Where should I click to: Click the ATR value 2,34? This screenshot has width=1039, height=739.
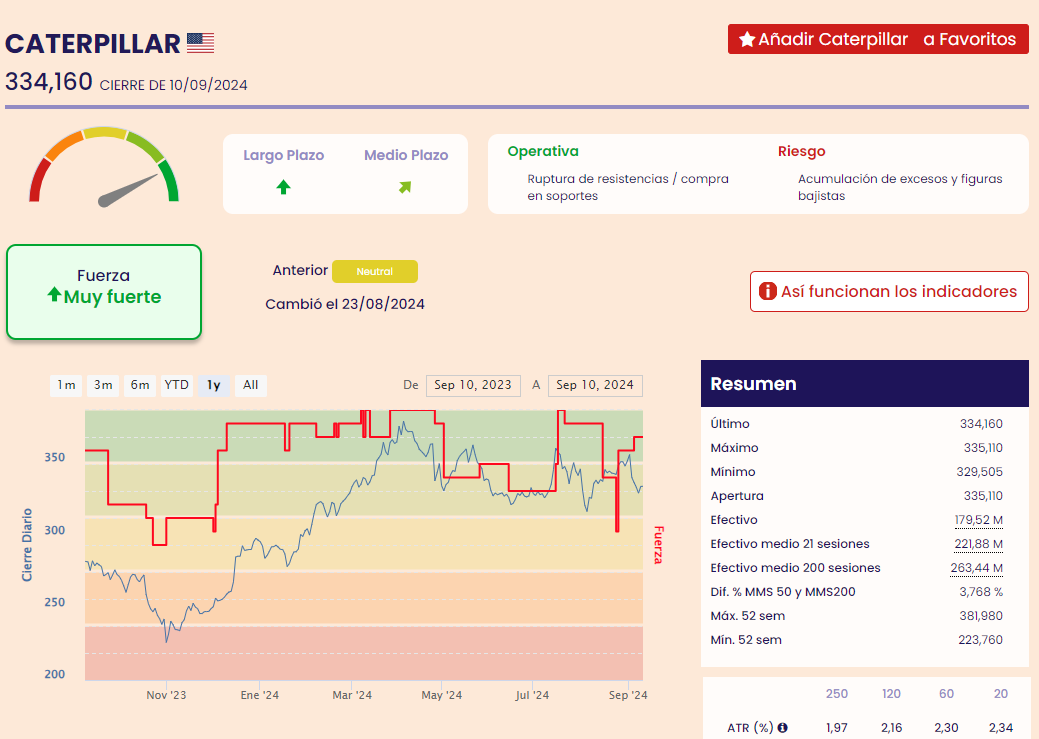pyautogui.click(x=1001, y=727)
